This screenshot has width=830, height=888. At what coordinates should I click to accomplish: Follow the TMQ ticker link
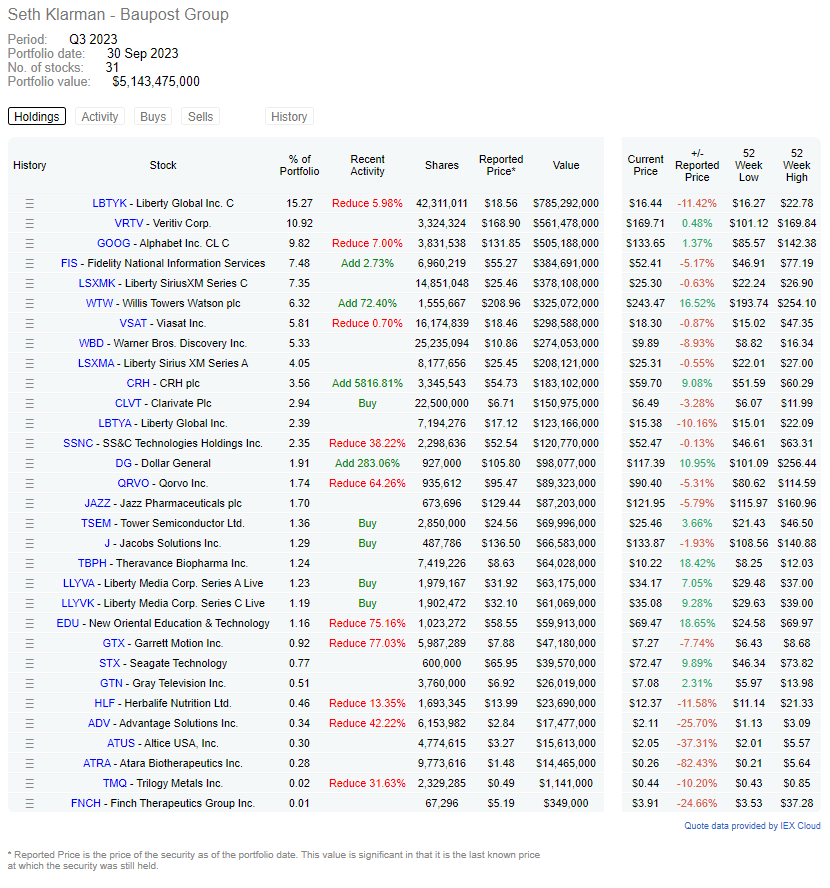(x=114, y=783)
